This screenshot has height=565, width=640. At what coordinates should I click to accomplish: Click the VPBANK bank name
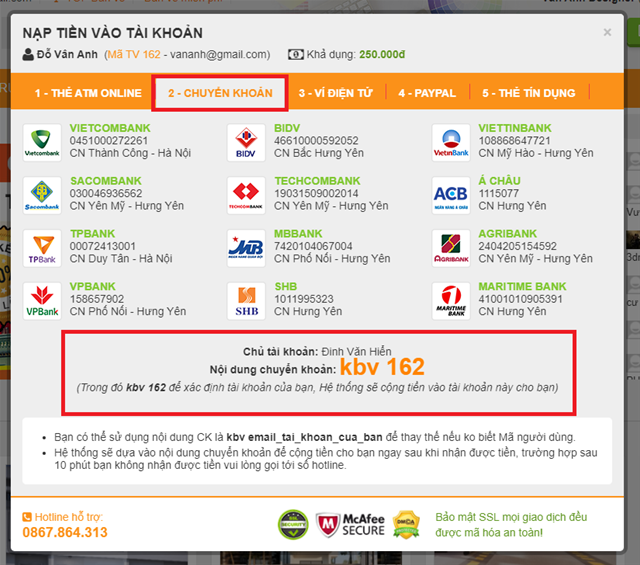(x=92, y=287)
